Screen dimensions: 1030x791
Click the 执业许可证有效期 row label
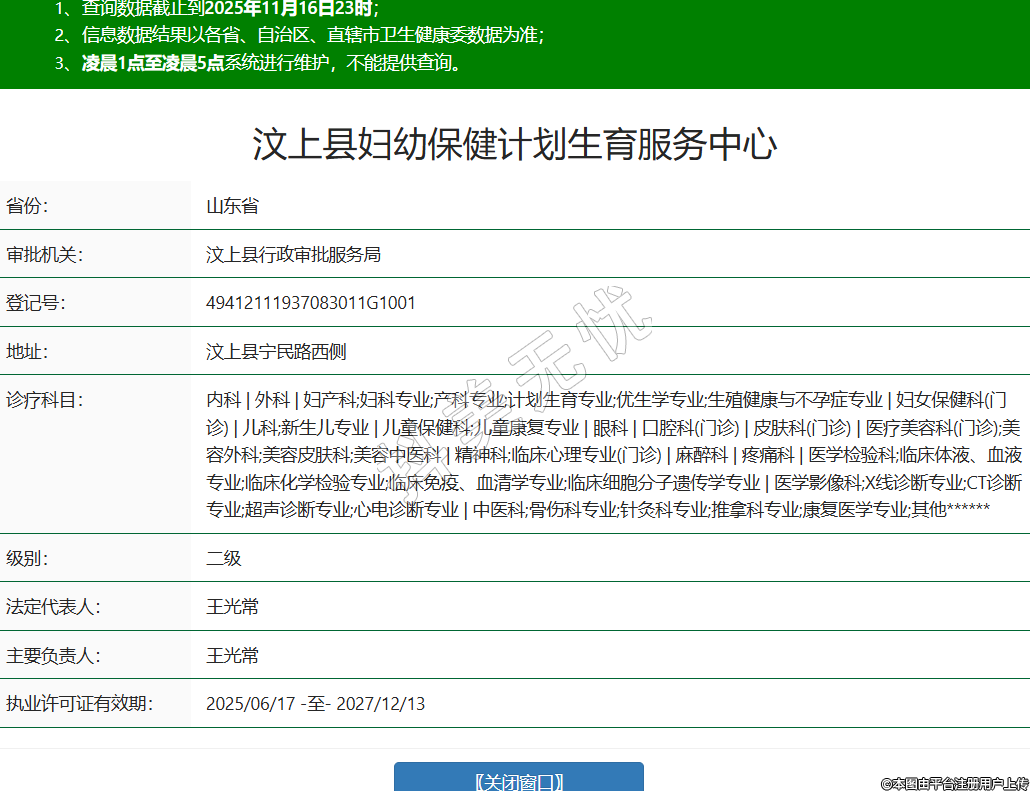tap(79, 704)
